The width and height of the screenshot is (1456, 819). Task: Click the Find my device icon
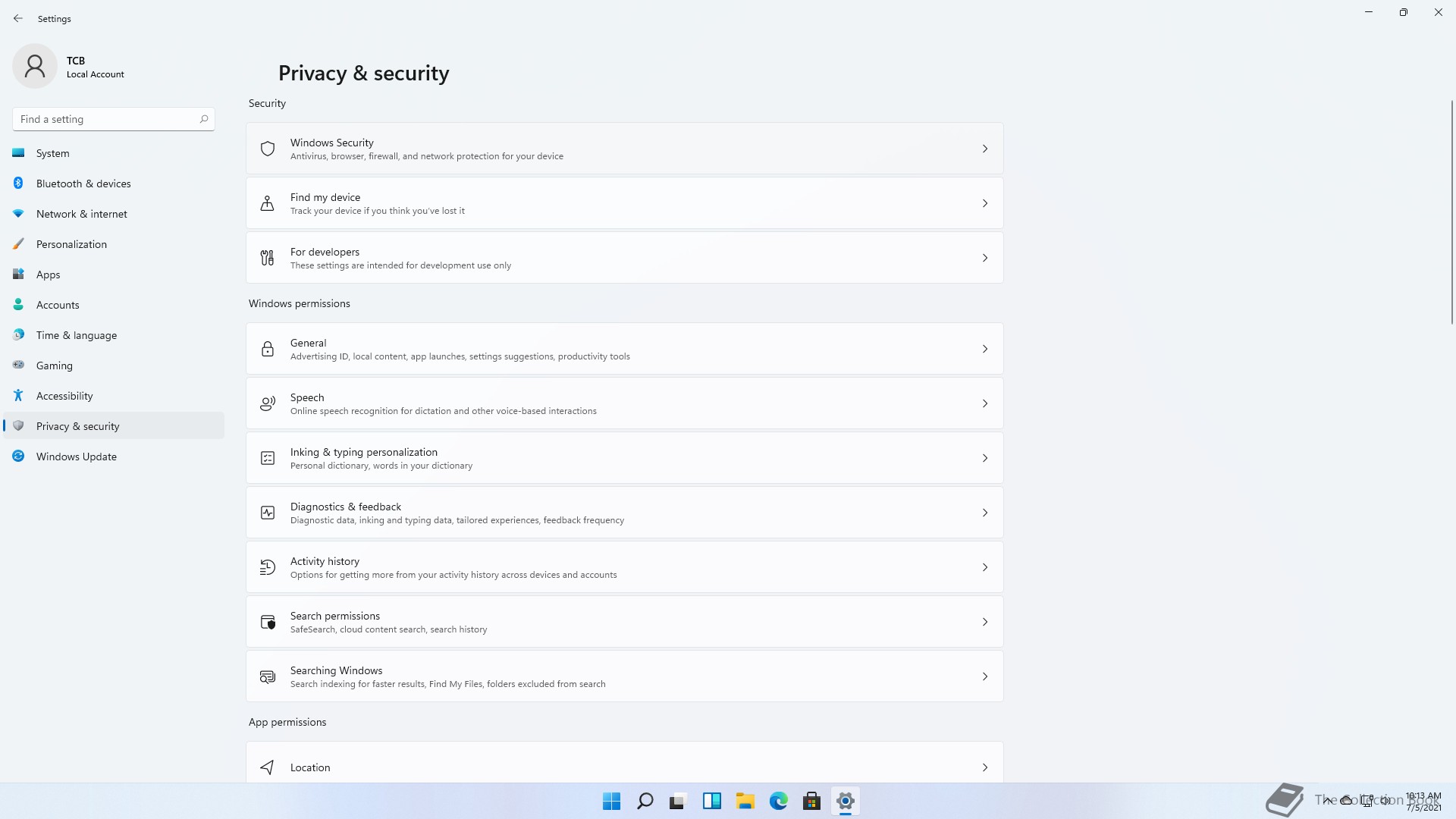(x=268, y=203)
